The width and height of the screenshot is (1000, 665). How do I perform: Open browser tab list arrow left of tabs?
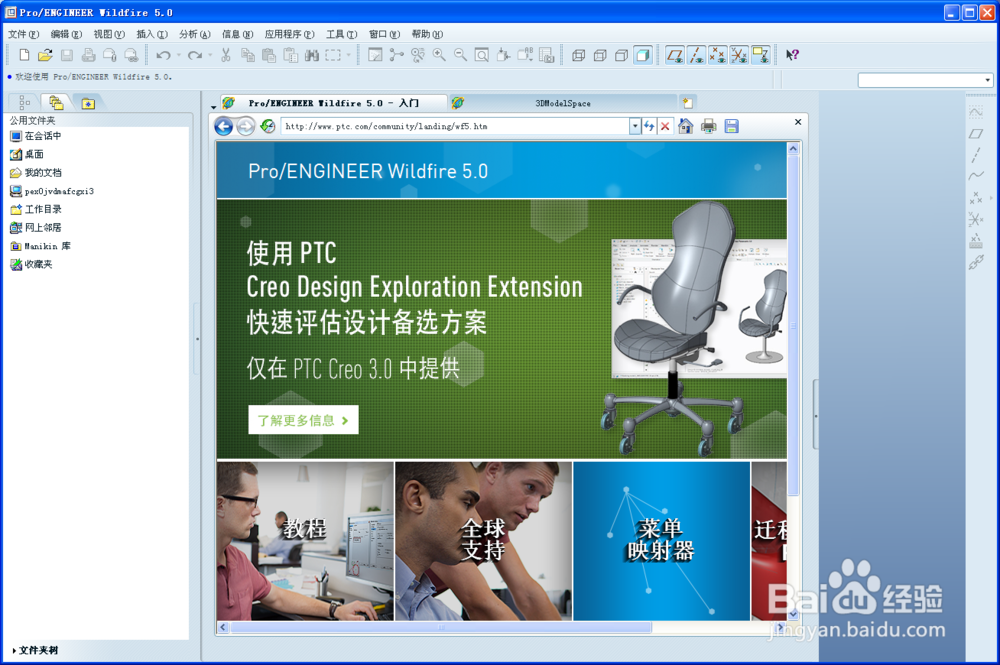(x=214, y=106)
